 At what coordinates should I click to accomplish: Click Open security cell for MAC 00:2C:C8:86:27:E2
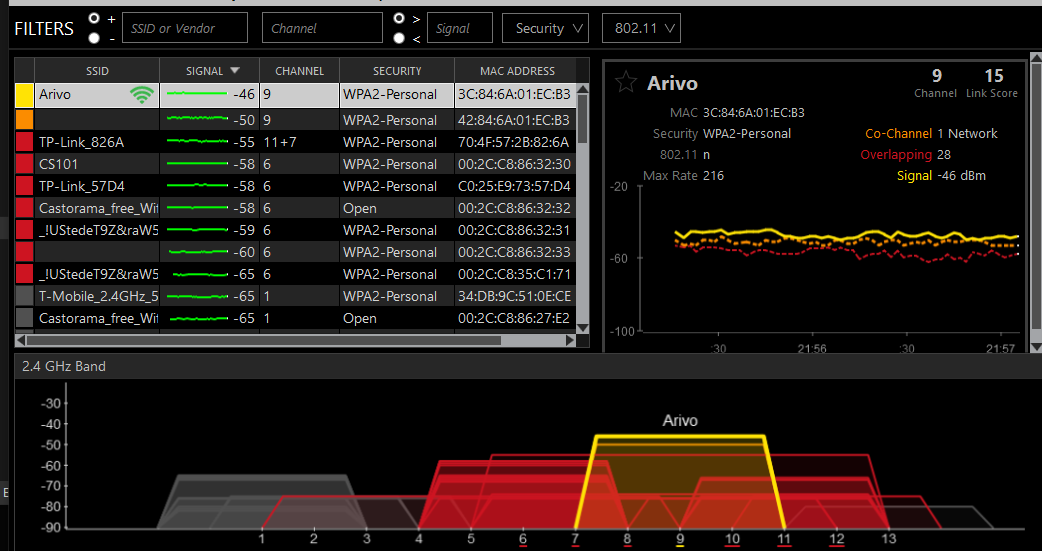[x=397, y=318]
